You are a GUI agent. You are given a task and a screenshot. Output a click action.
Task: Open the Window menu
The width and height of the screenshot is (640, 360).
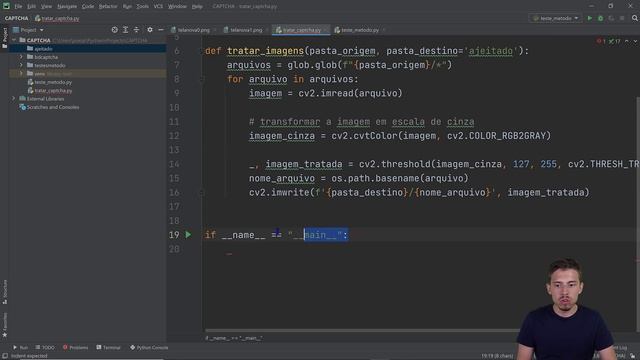coord(177,7)
